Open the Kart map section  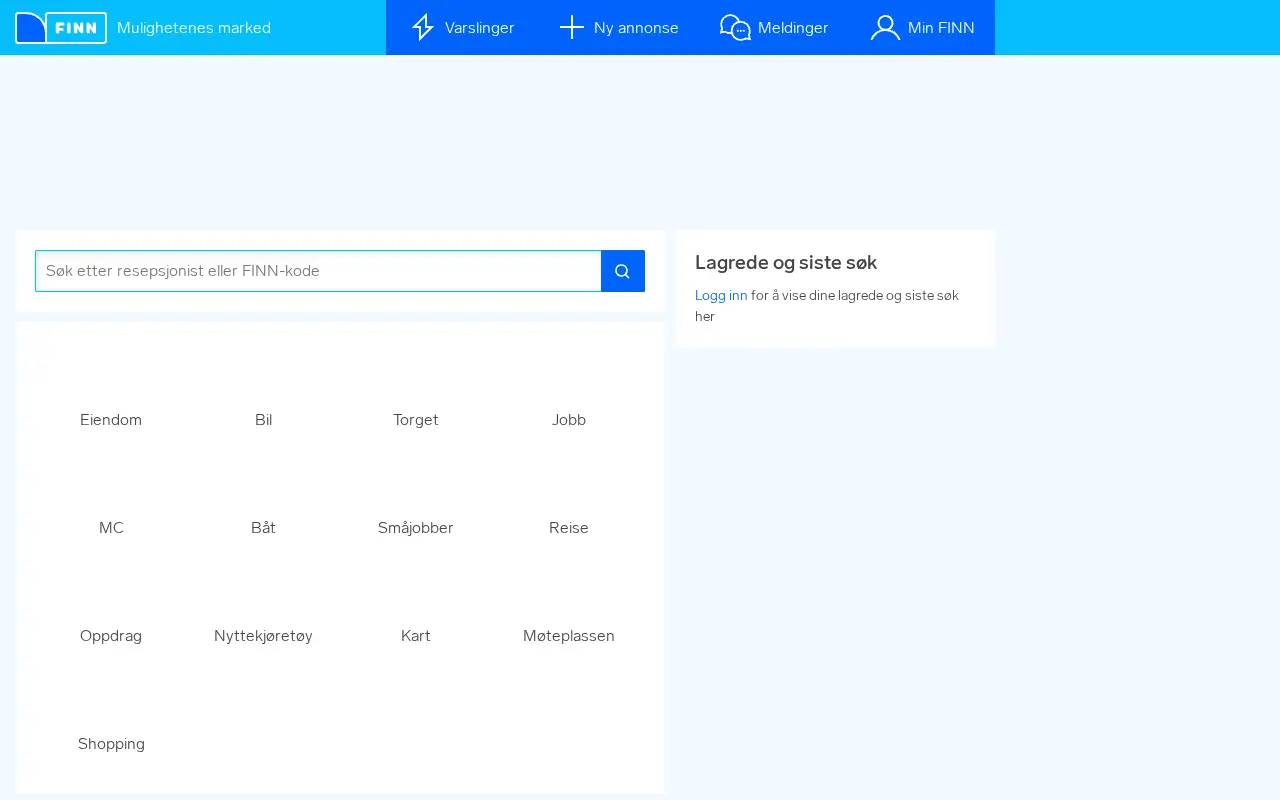tap(416, 636)
